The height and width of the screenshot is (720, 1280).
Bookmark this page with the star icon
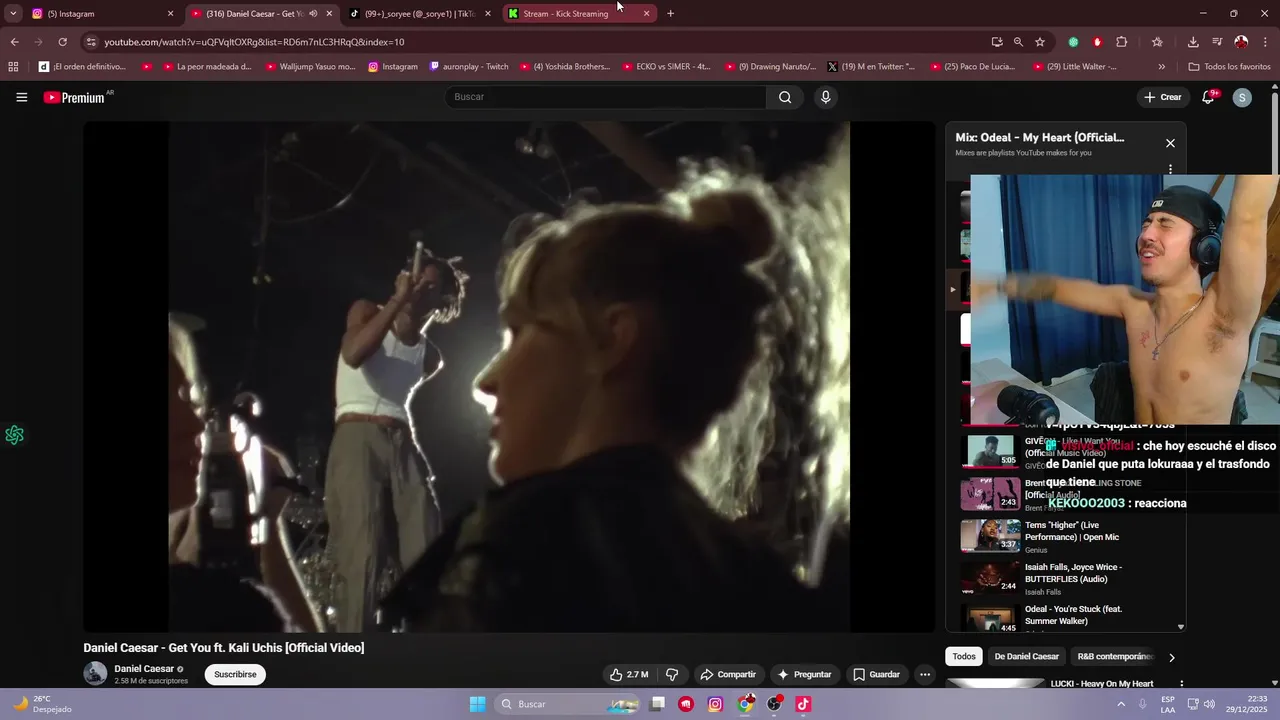click(1040, 42)
